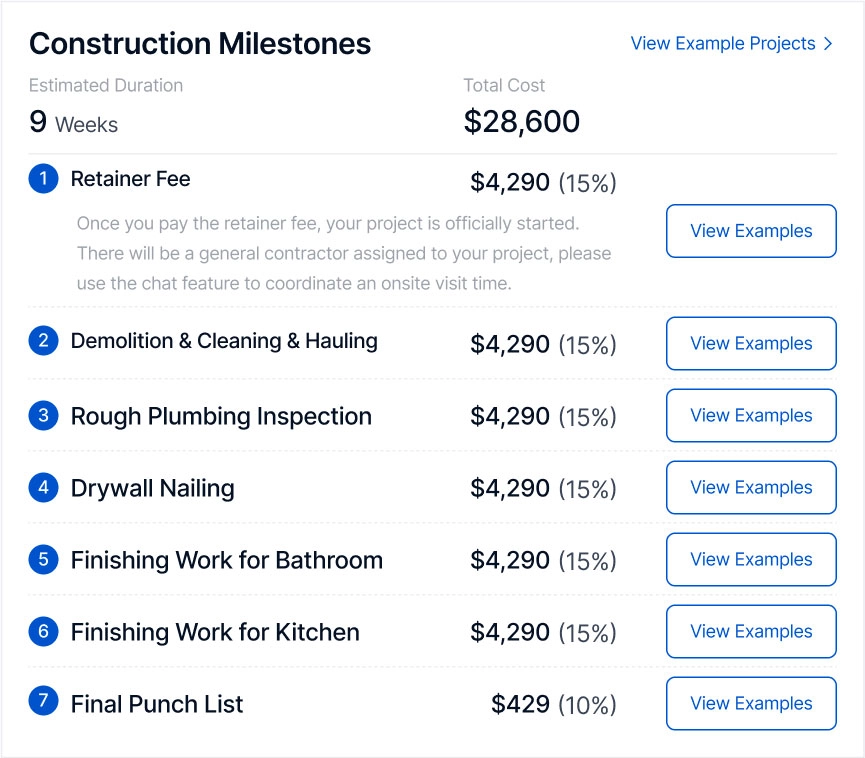Viewport: 865px width, 758px height.
Task: Expand the Rough Plumbing Inspection milestone
Action: click(221, 416)
